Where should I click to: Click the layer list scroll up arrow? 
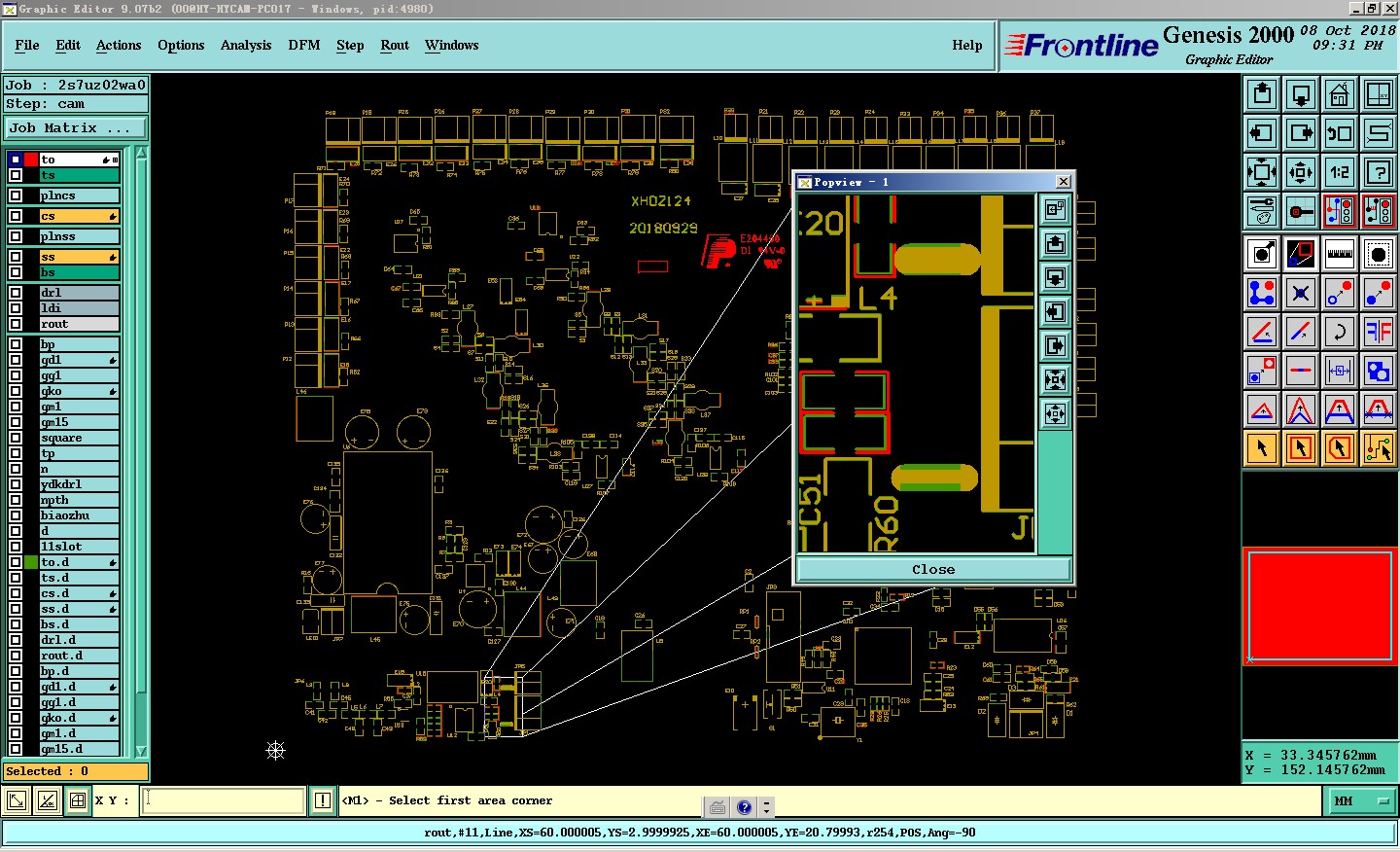[x=142, y=153]
